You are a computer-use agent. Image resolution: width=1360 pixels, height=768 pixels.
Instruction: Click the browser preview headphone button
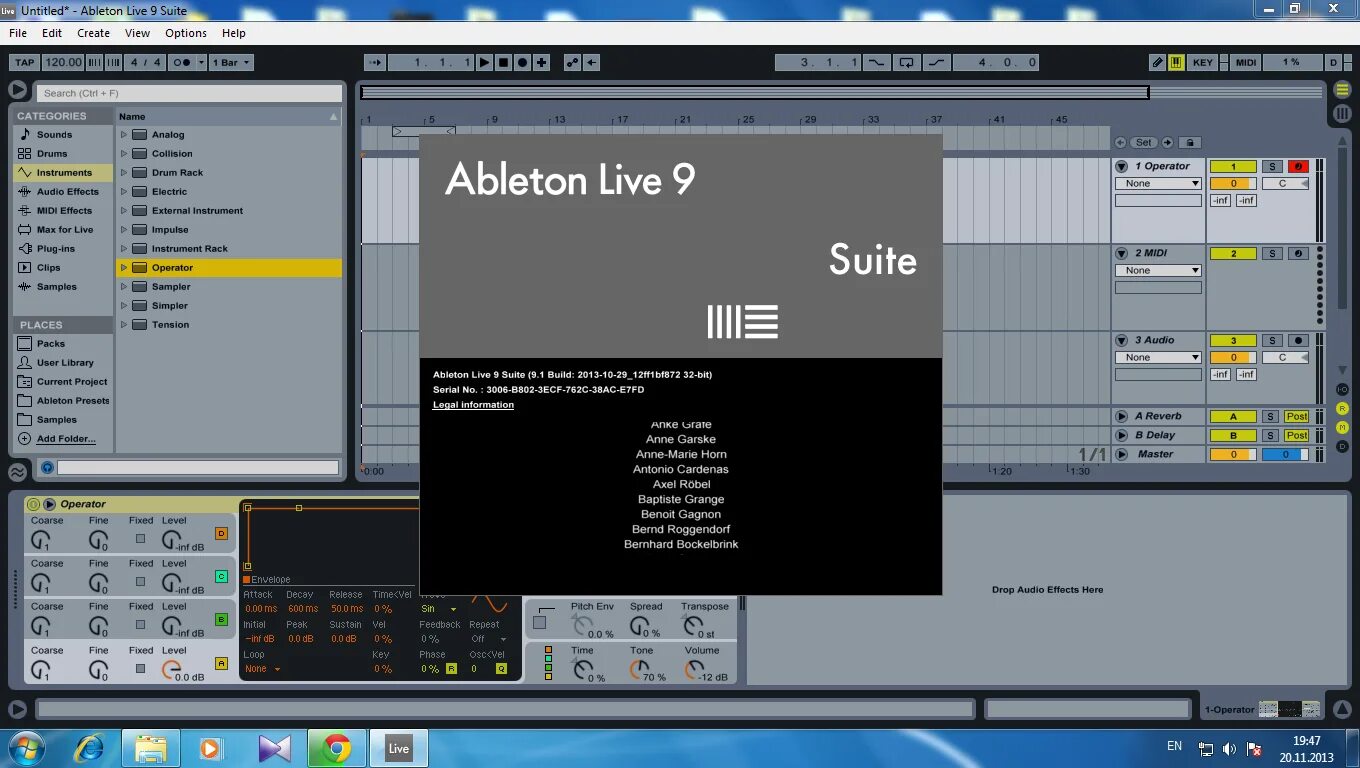coord(46,467)
